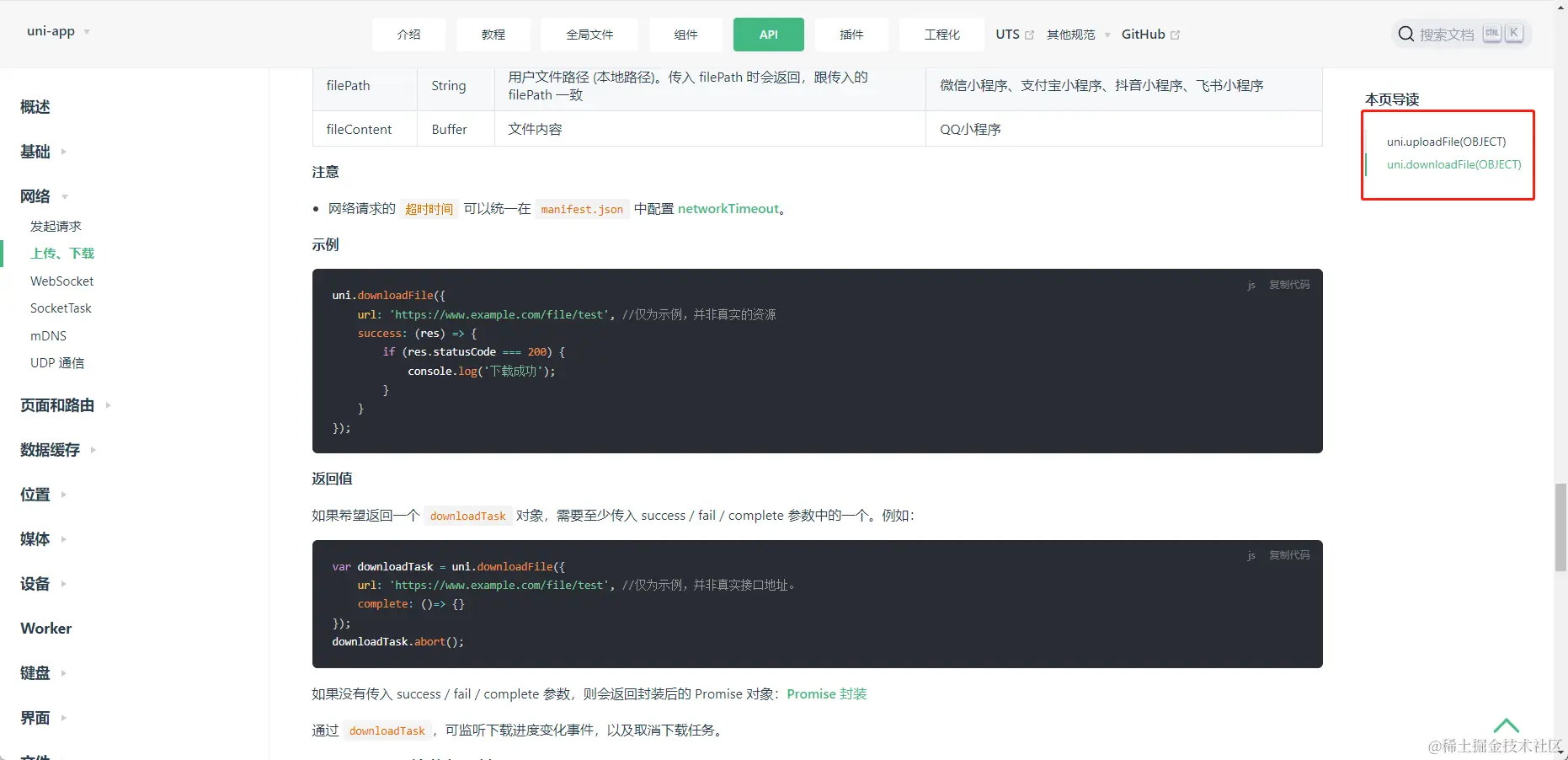
Task: Click the downloadTask.abort() code line
Action: point(397,642)
